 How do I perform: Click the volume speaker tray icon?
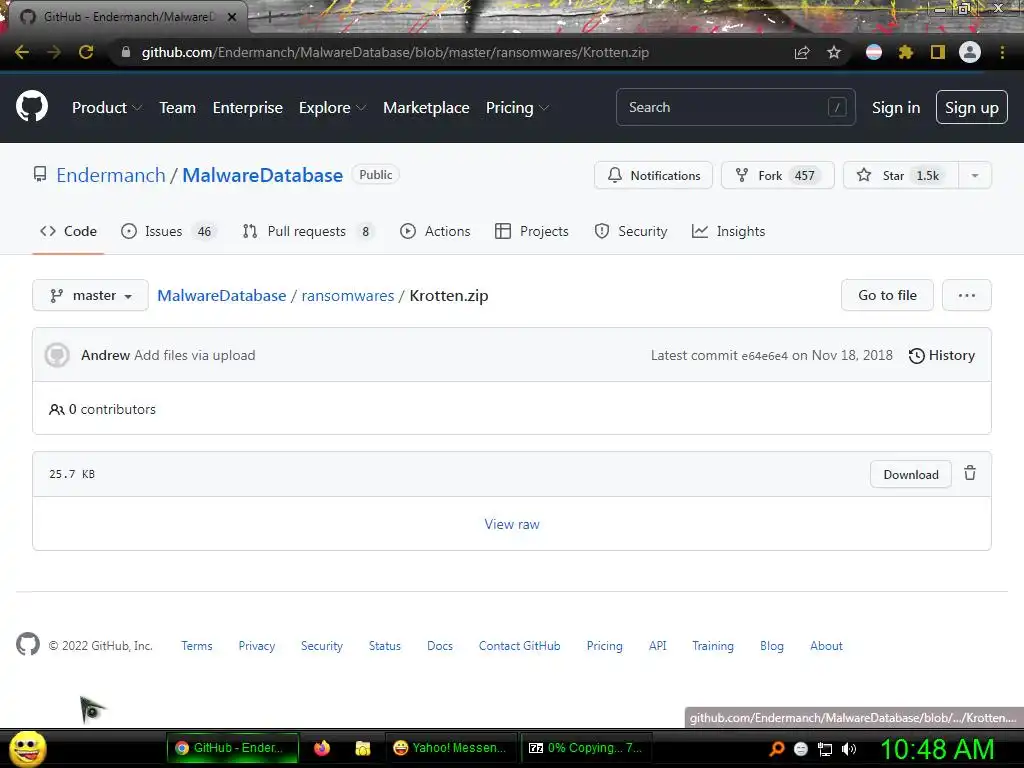[x=849, y=749]
